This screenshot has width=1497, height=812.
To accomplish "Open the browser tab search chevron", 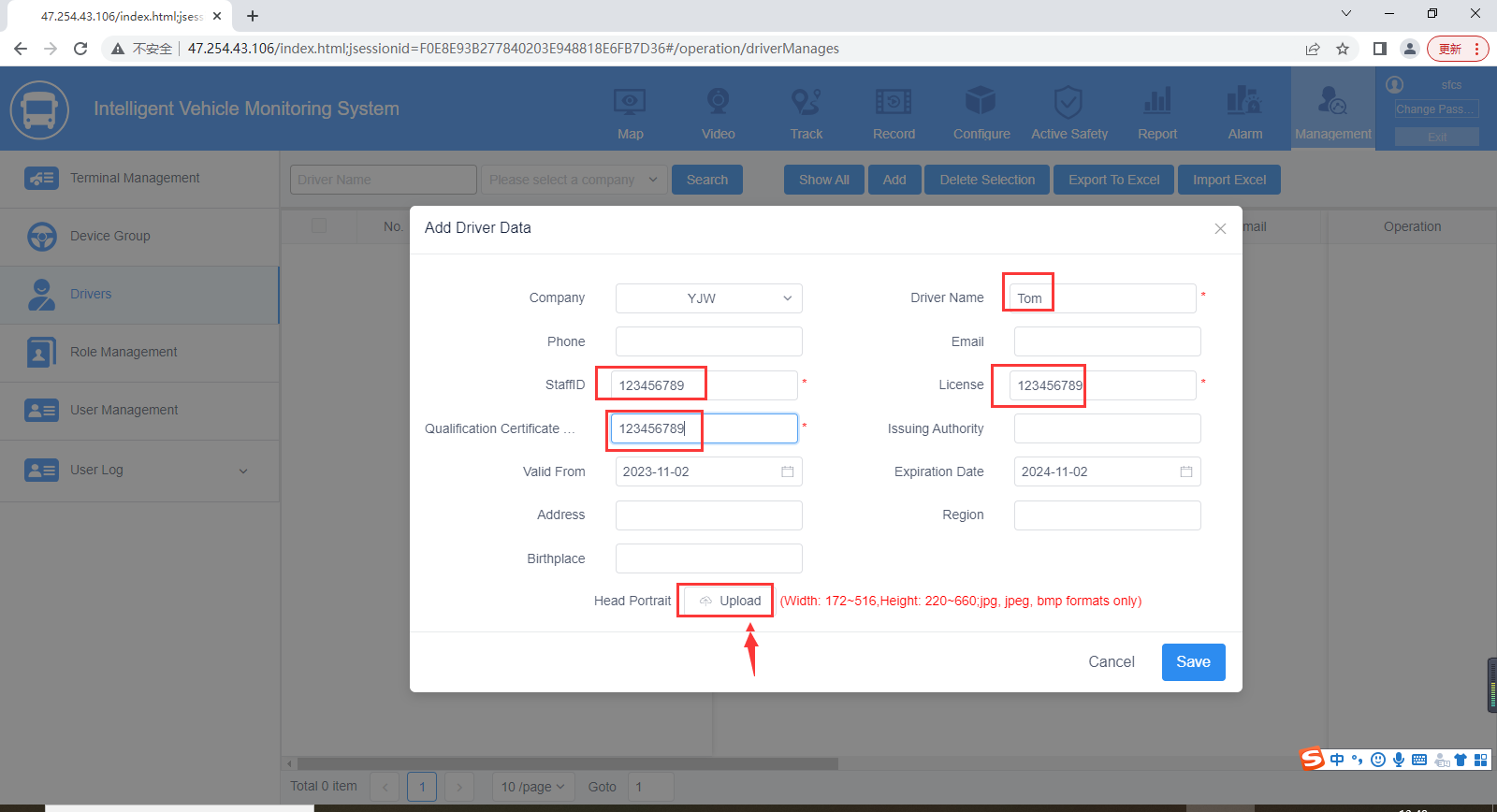I will (x=1346, y=14).
